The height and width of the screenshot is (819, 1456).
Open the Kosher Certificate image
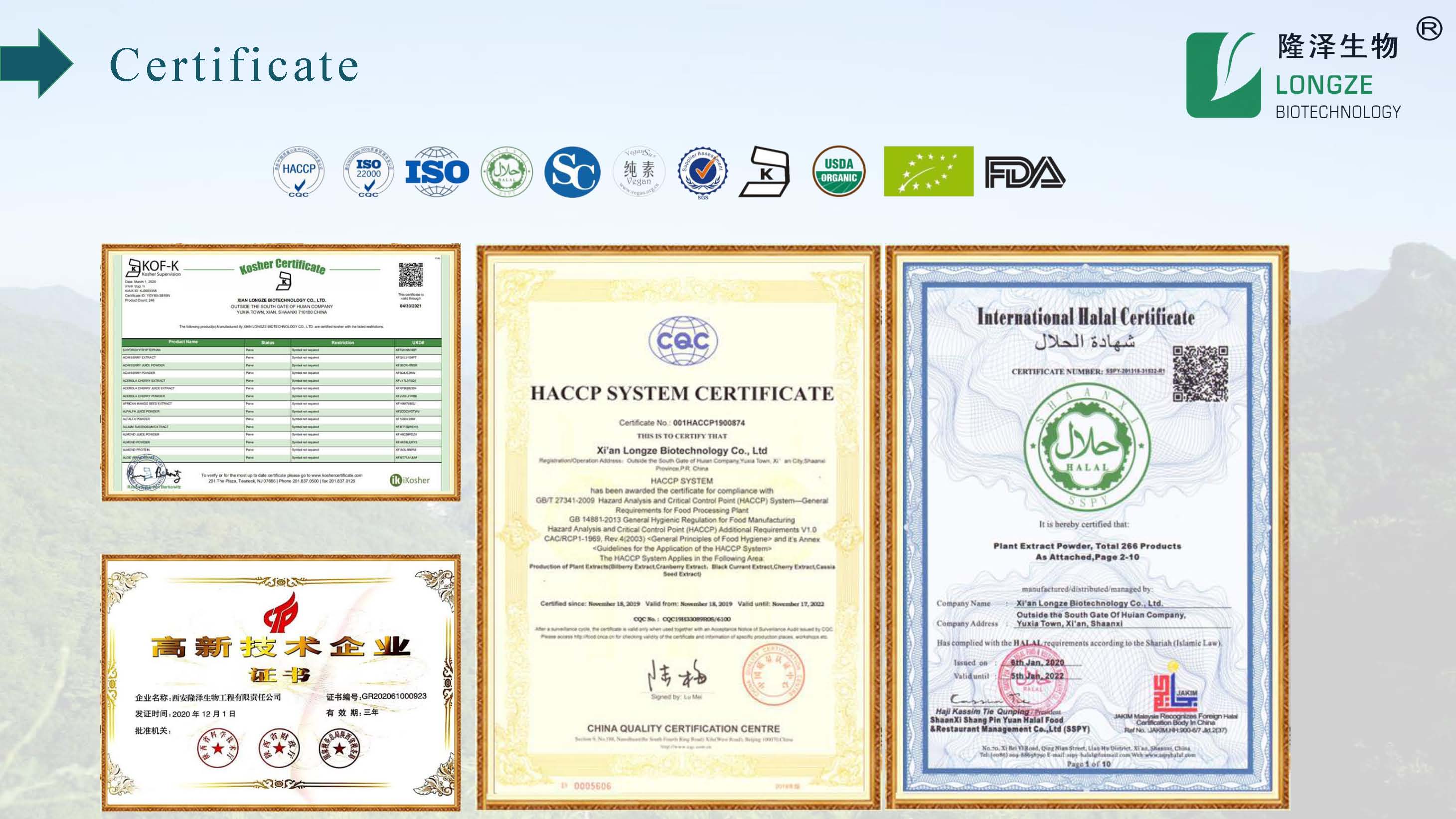pos(281,372)
